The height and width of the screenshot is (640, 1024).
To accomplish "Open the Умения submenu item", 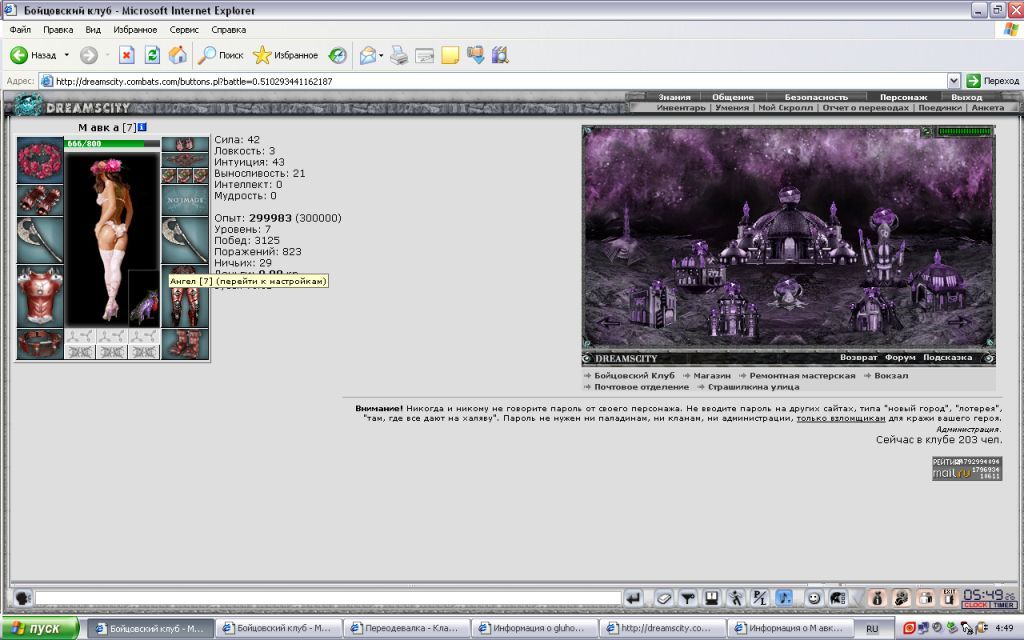I will 731,108.
